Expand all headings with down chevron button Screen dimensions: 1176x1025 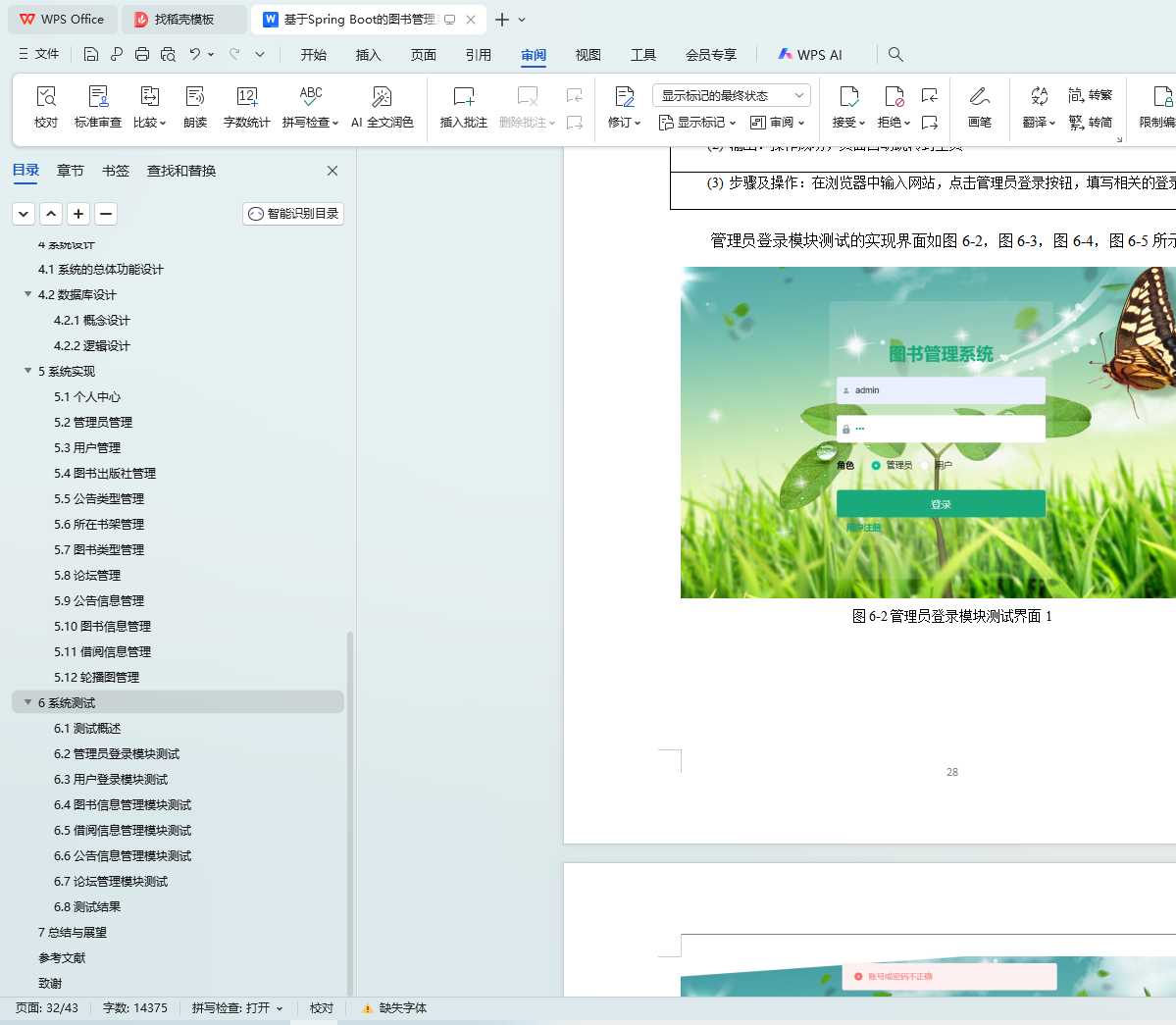[24, 214]
